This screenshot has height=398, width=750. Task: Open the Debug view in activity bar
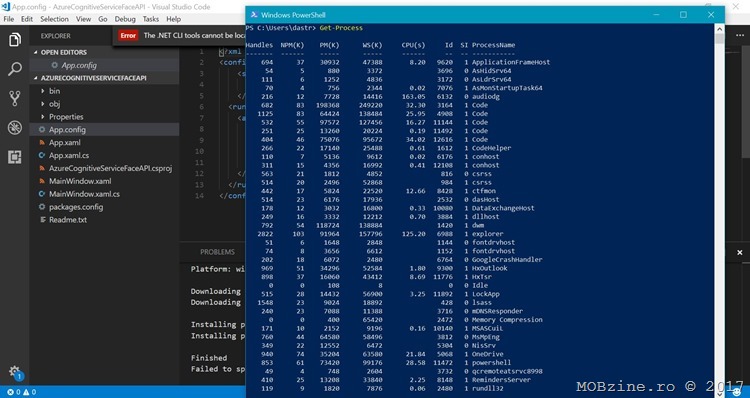point(14,128)
